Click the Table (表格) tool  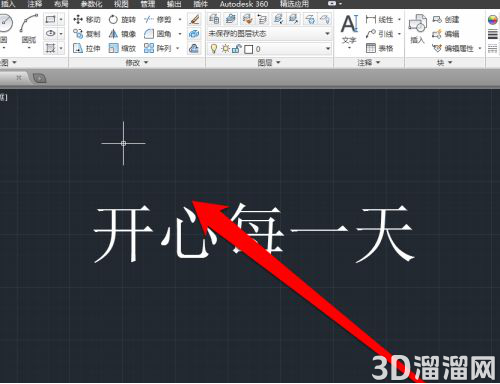pos(379,48)
